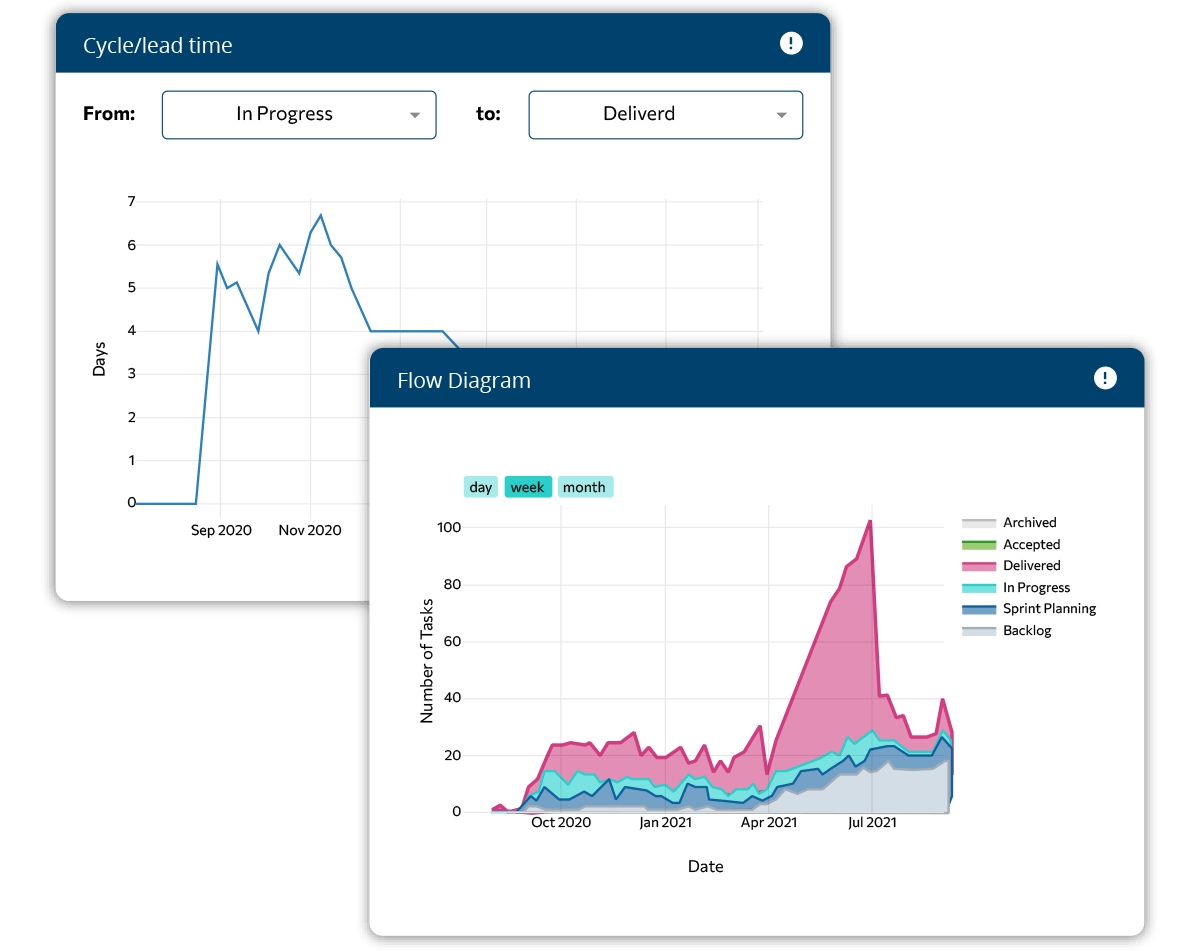Click the Cycle/lead time panel title
The width and height of the screenshot is (1200, 951).
tap(158, 45)
